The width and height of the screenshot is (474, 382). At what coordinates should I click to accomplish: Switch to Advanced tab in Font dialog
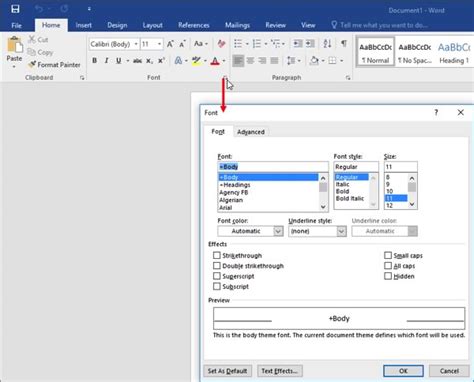251,132
